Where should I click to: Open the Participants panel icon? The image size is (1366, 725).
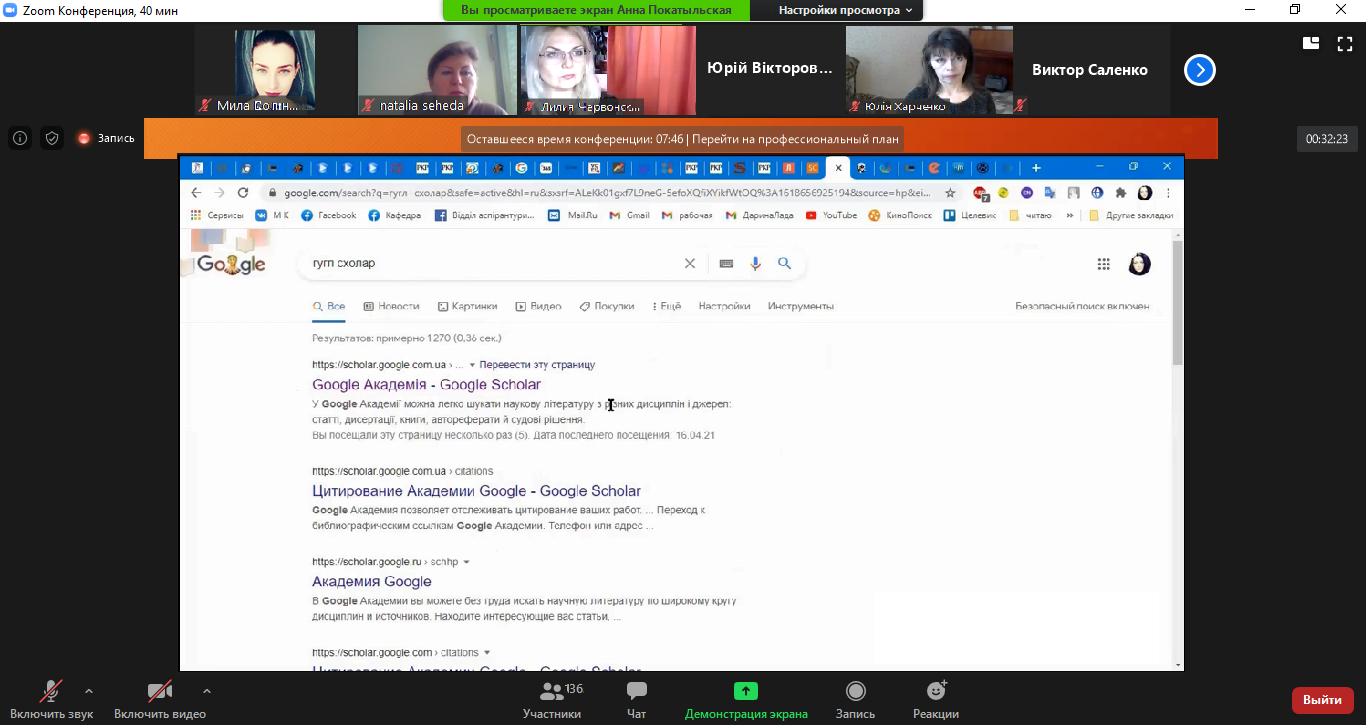(551, 692)
